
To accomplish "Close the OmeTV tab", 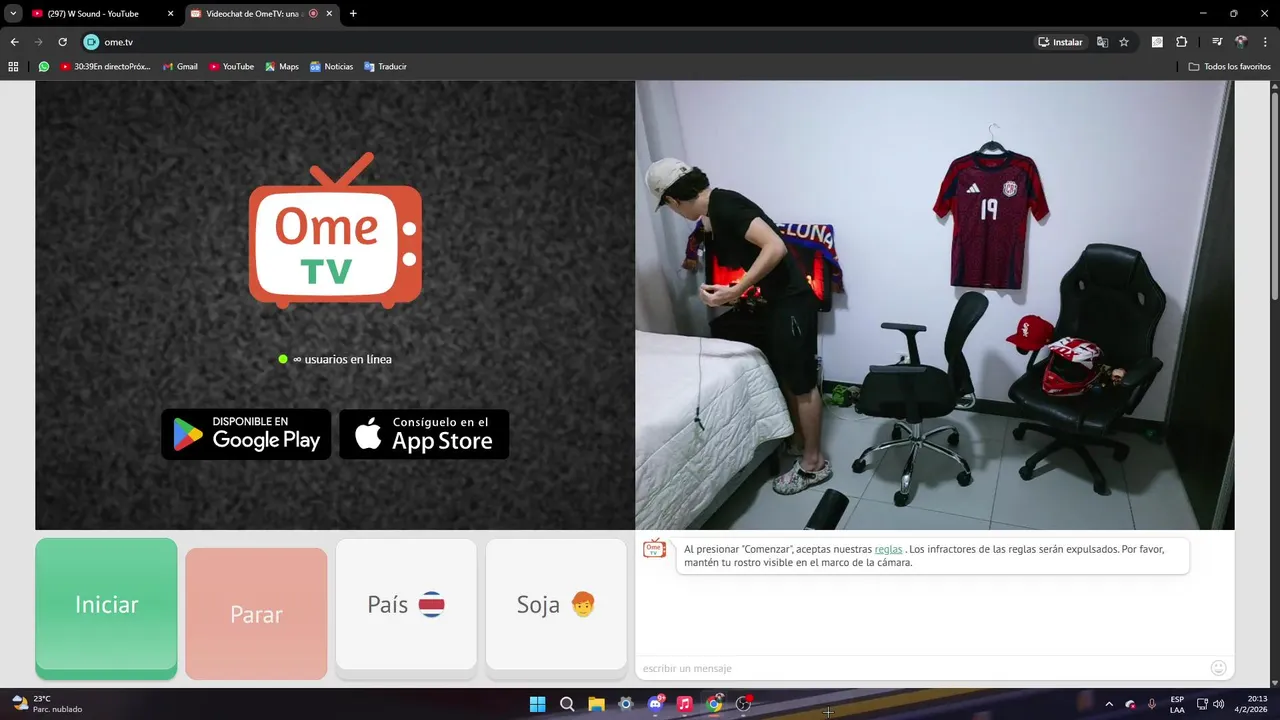I will 329,14.
